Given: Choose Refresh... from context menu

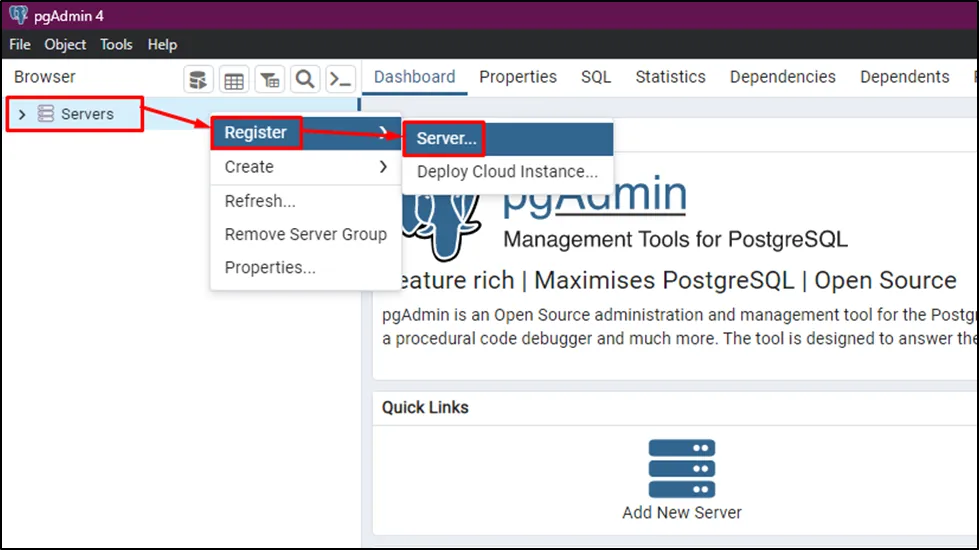Looking at the screenshot, I should pyautogui.click(x=306, y=201).
